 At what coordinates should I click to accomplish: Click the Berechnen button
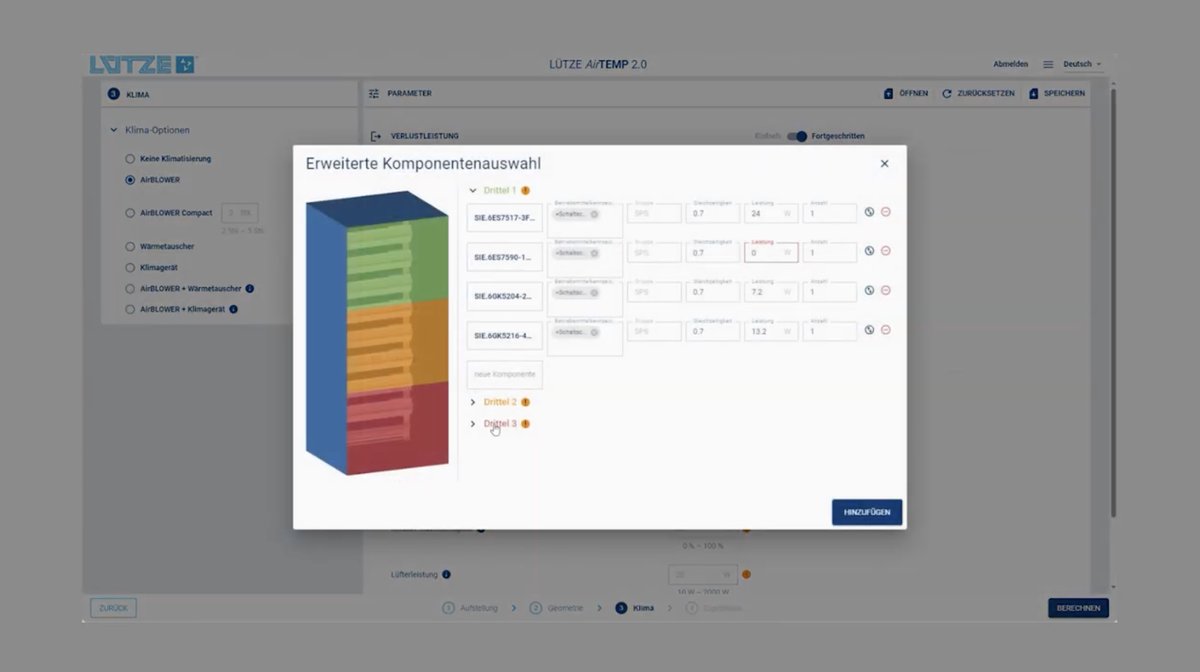point(1078,608)
